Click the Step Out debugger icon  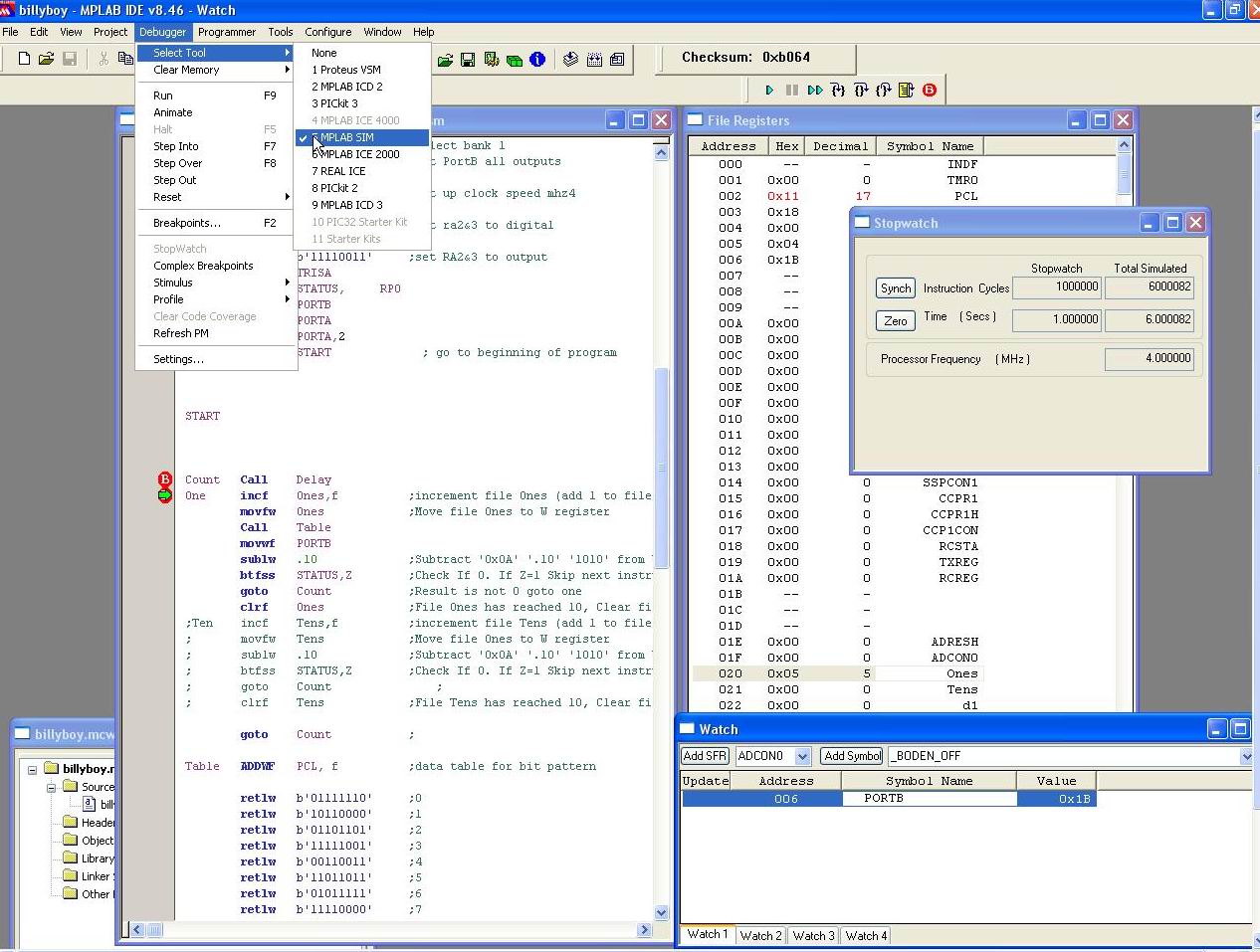[884, 91]
